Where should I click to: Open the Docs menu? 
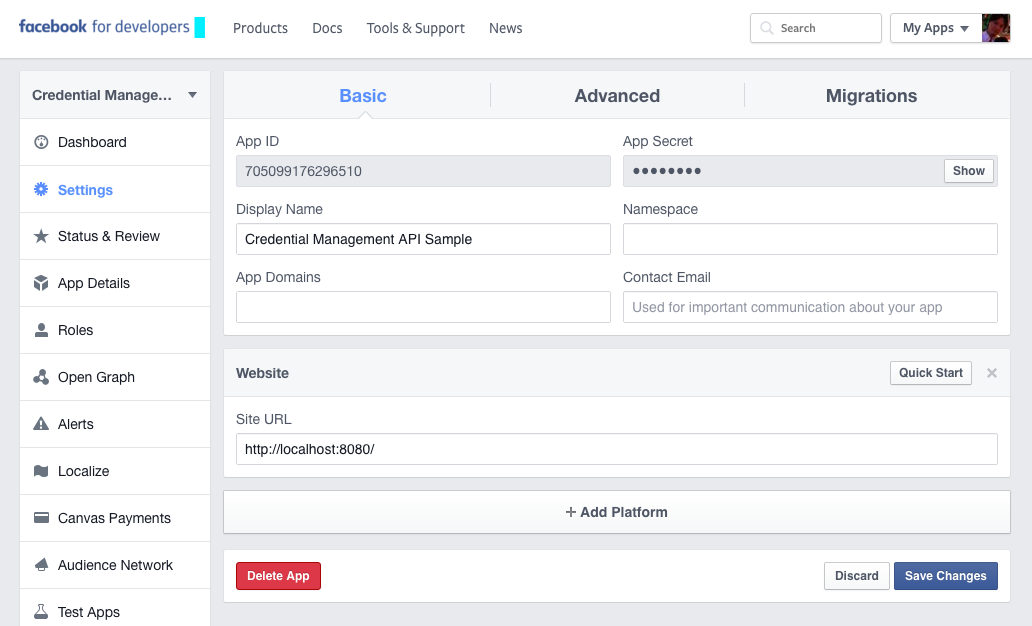pos(327,28)
